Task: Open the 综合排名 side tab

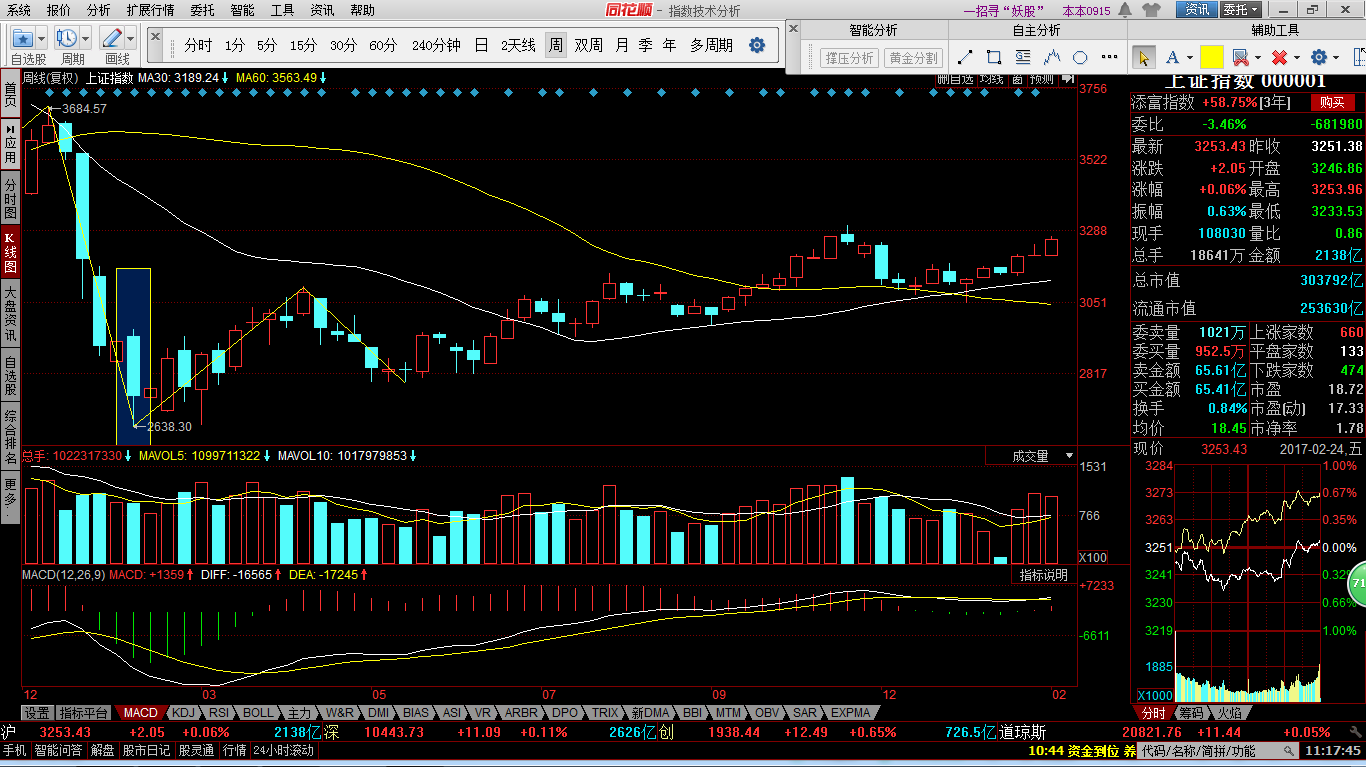Action: click(10, 436)
